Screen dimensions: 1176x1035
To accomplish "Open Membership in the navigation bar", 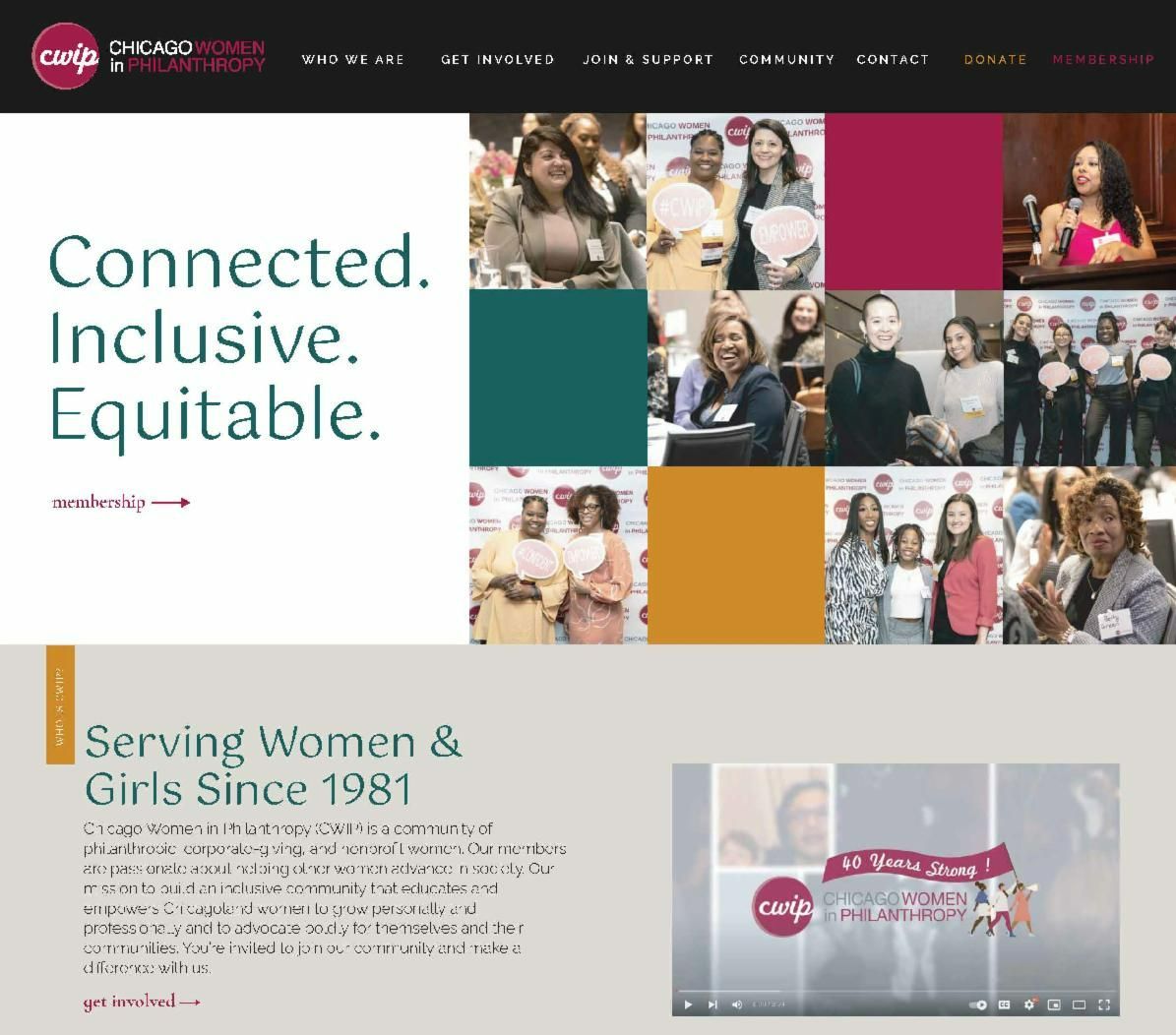I will point(1103,59).
